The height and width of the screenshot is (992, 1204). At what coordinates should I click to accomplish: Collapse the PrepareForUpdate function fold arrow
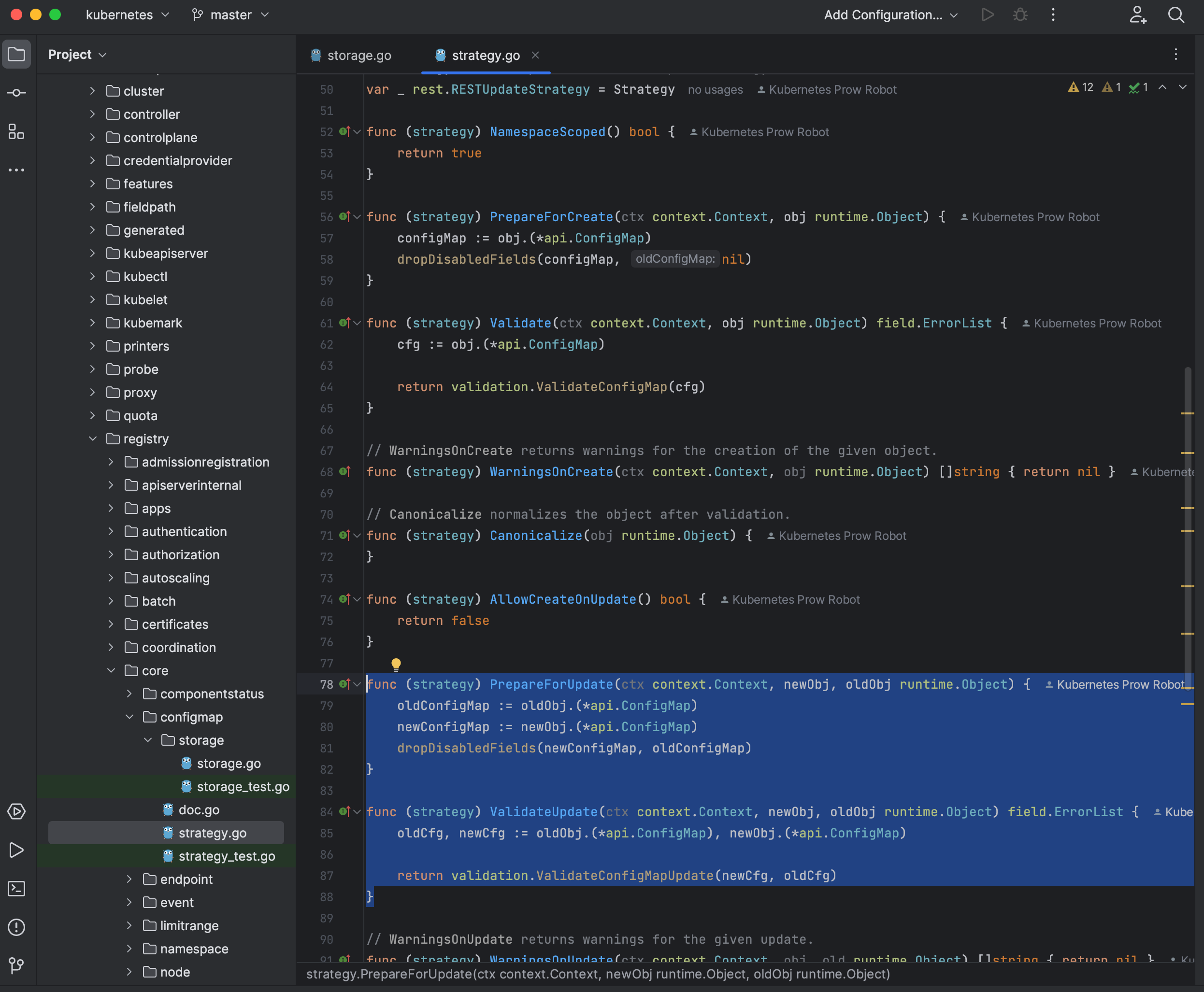click(358, 684)
